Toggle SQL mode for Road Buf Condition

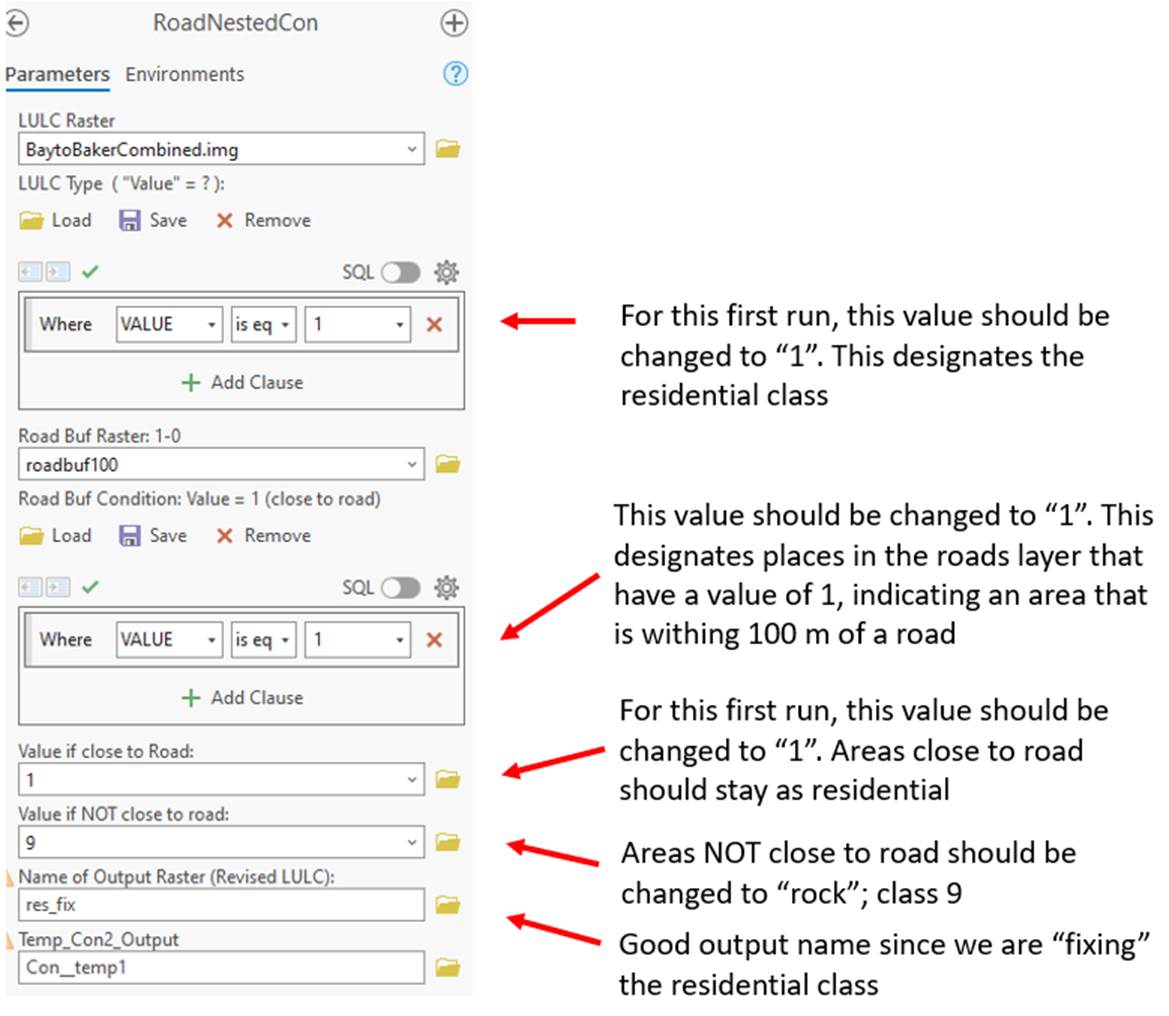pyautogui.click(x=401, y=587)
